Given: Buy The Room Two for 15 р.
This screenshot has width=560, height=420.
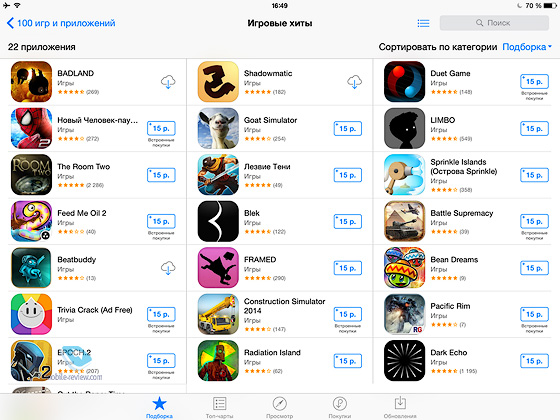Looking at the screenshot, I should [161, 175].
